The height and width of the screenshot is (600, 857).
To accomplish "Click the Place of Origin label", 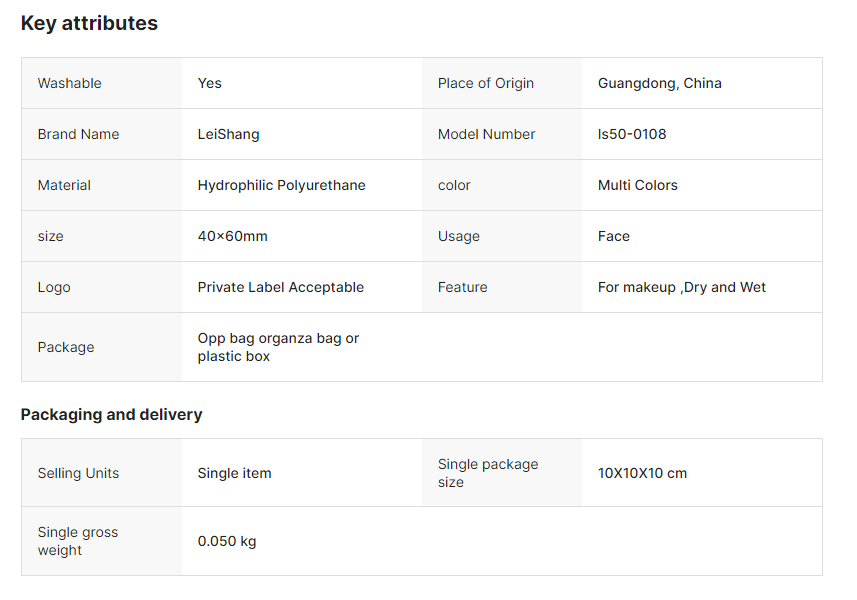I will [485, 83].
